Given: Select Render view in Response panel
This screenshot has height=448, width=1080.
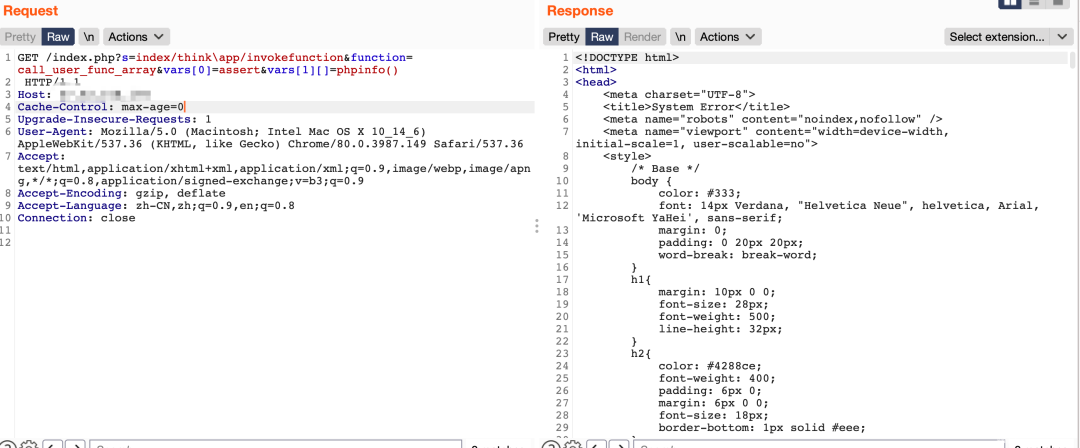Looking at the screenshot, I should coord(643,37).
